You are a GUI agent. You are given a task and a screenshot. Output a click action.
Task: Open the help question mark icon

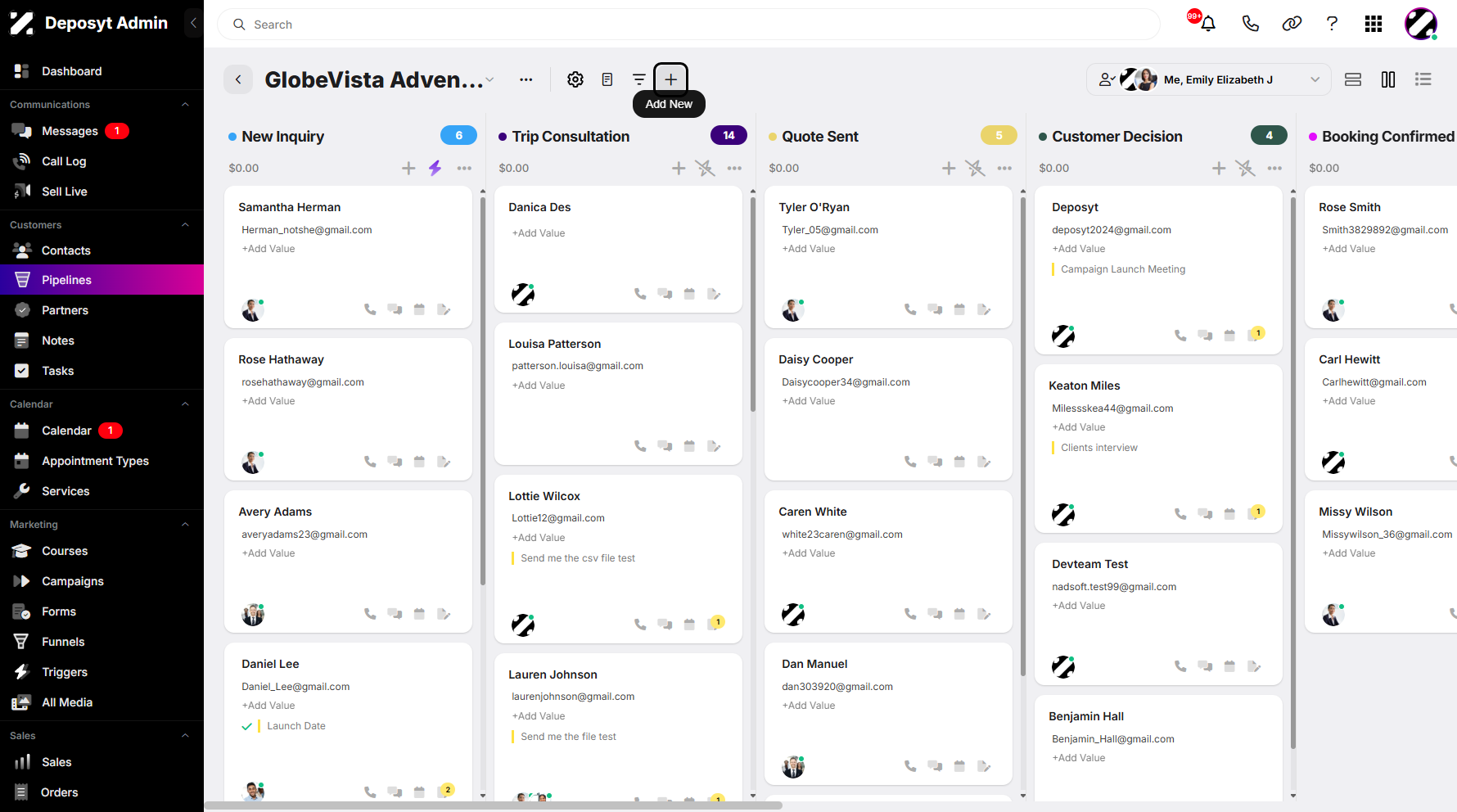click(x=1333, y=24)
